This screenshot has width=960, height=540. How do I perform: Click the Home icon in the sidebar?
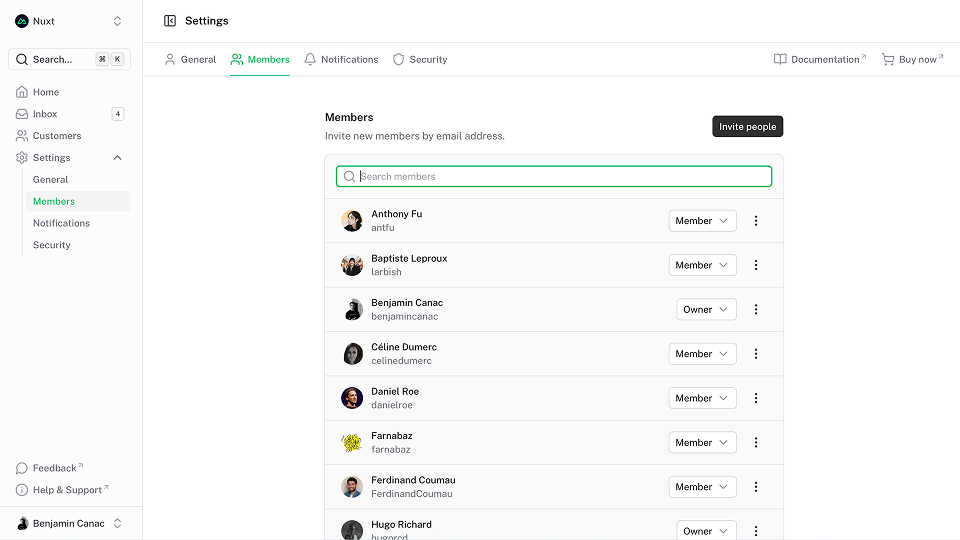tap(22, 92)
